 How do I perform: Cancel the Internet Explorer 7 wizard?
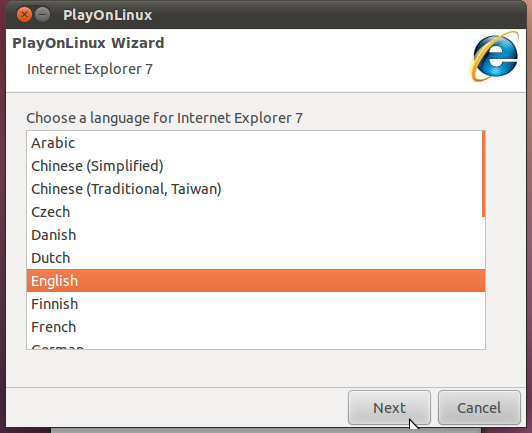coord(479,408)
